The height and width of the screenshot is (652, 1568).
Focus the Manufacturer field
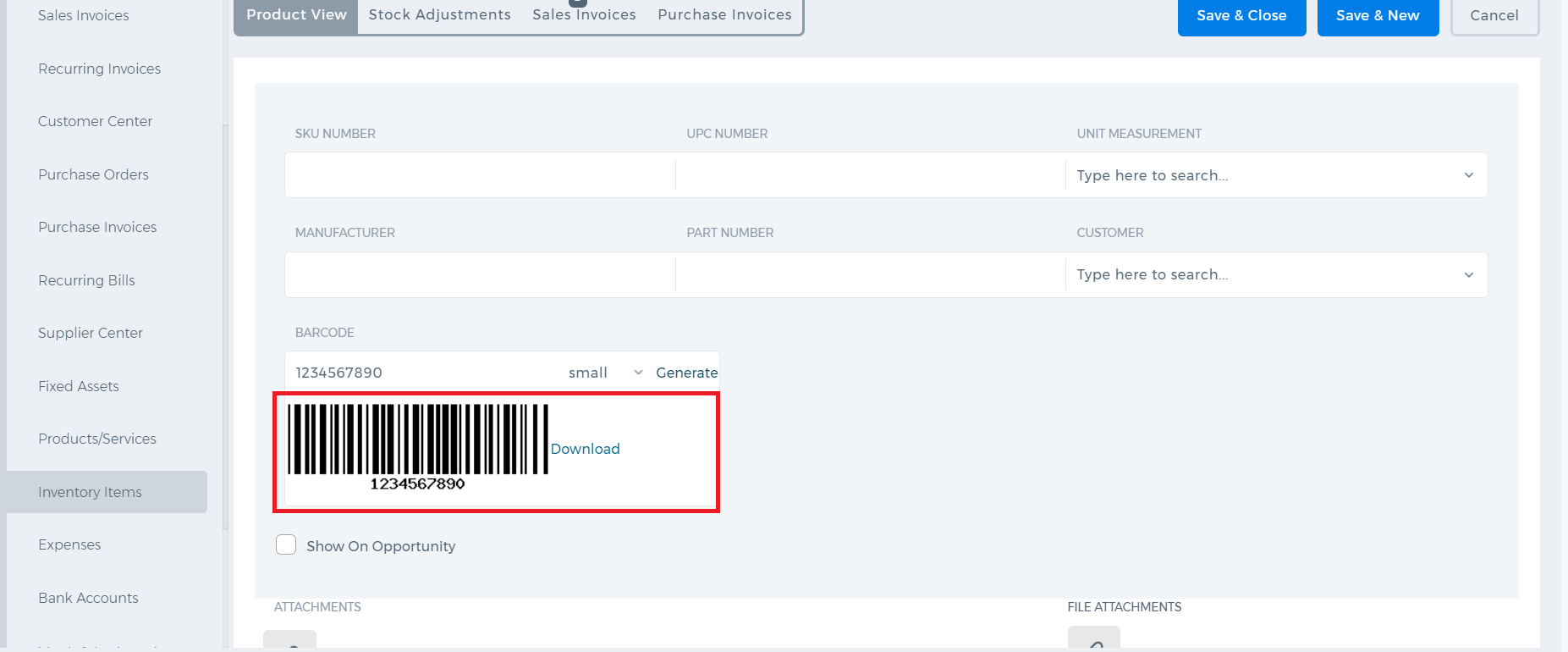coord(480,274)
